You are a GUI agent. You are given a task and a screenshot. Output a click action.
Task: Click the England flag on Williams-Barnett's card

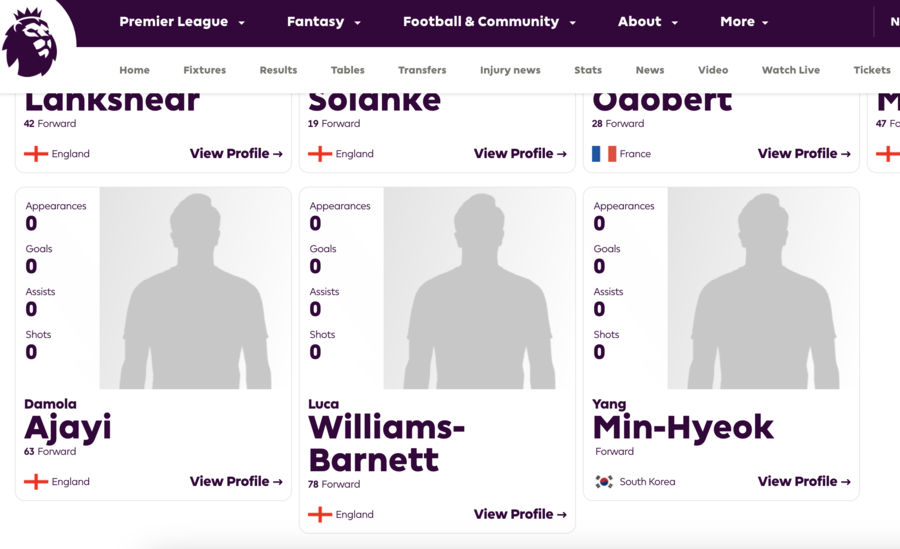tap(320, 515)
